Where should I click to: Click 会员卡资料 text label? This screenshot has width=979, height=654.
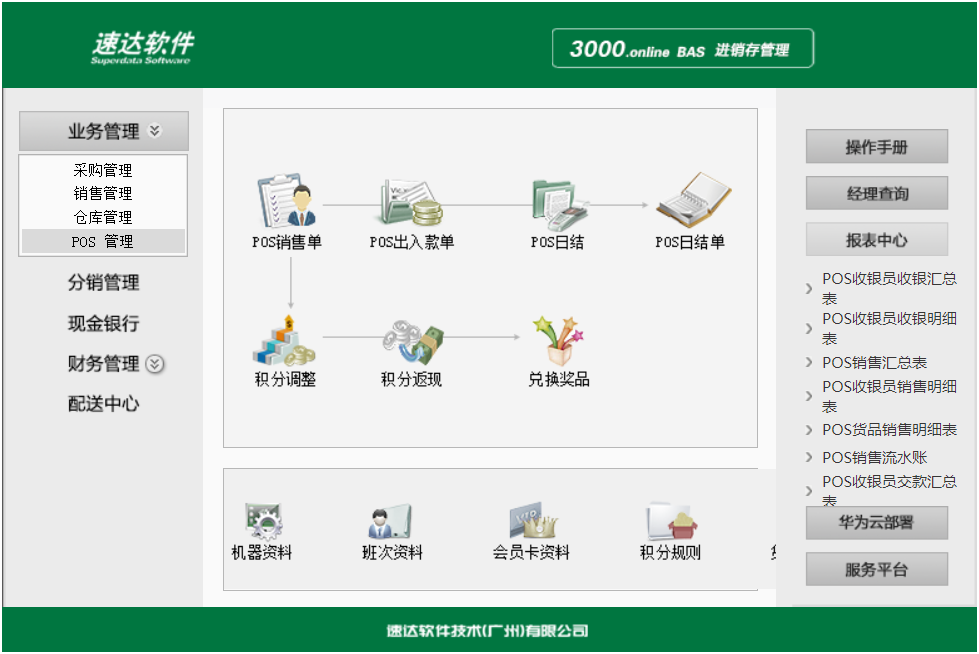[531, 552]
